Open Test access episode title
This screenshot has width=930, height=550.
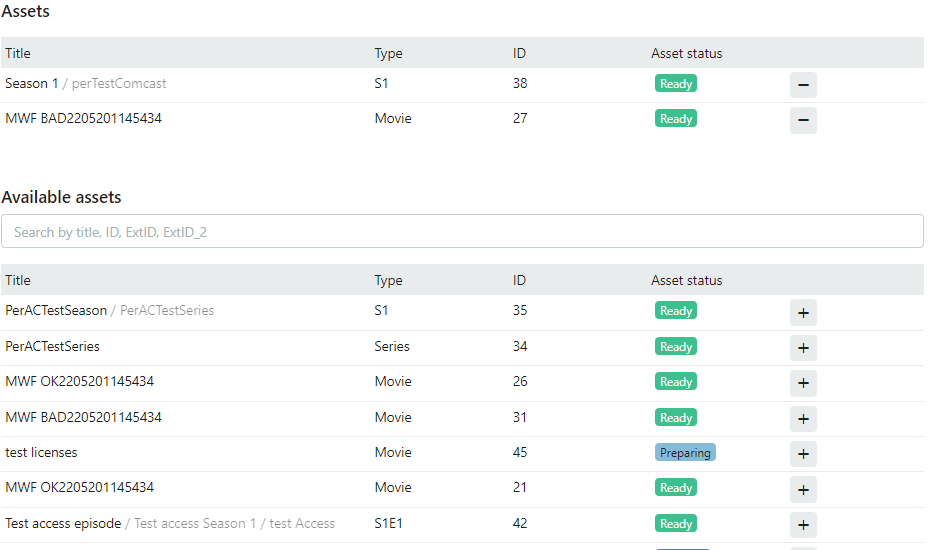tap(63, 523)
